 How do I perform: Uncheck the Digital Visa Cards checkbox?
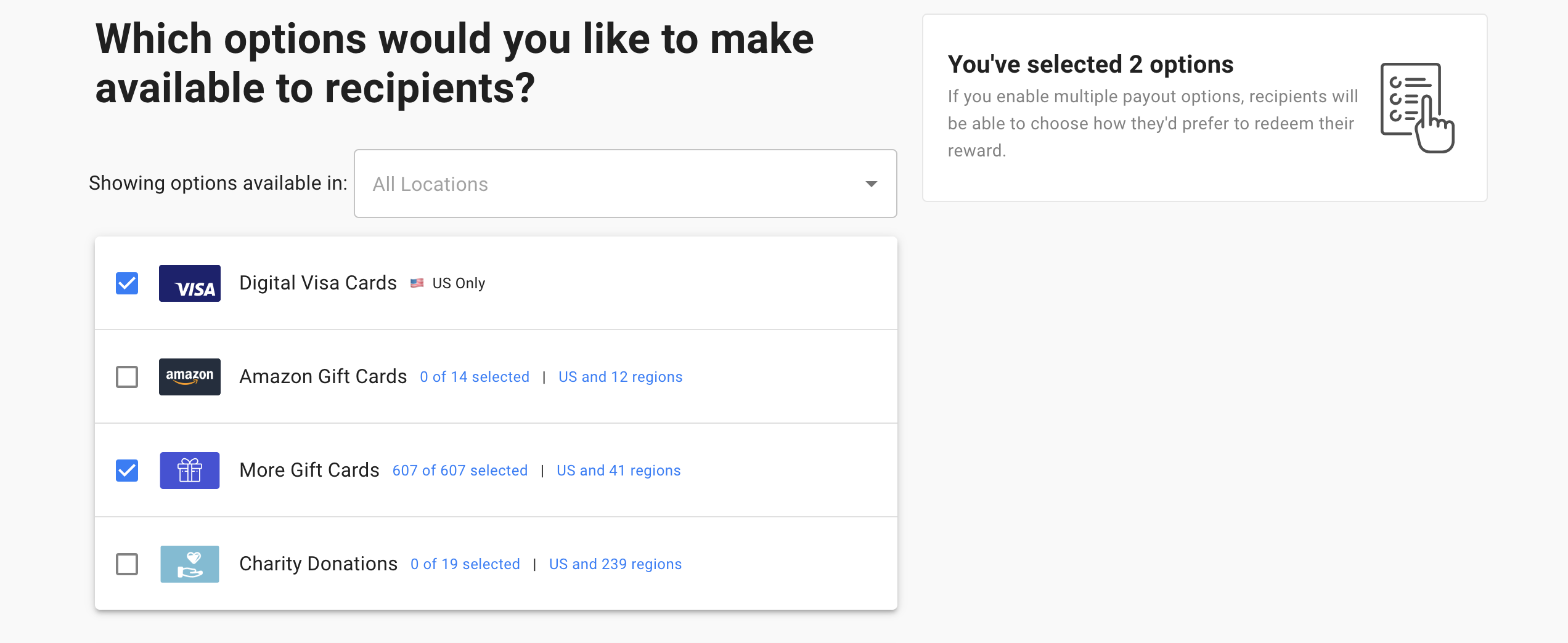[127, 283]
